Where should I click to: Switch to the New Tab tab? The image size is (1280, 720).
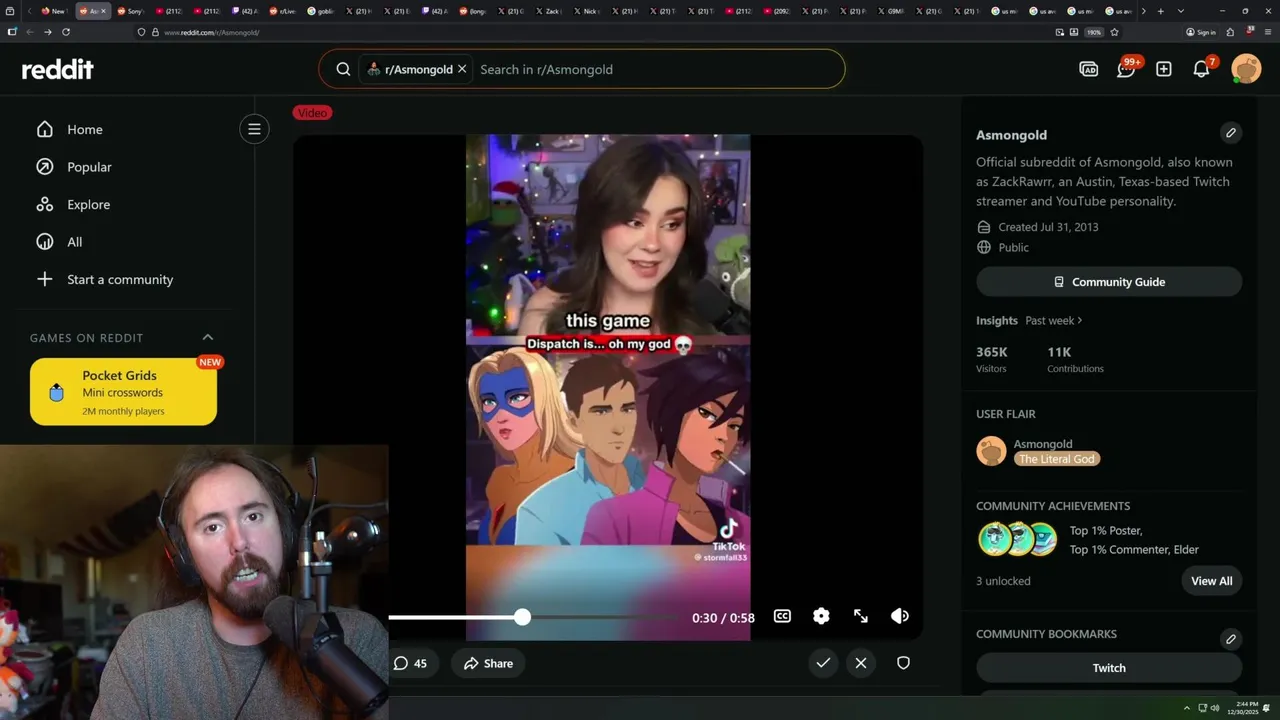pos(53,11)
